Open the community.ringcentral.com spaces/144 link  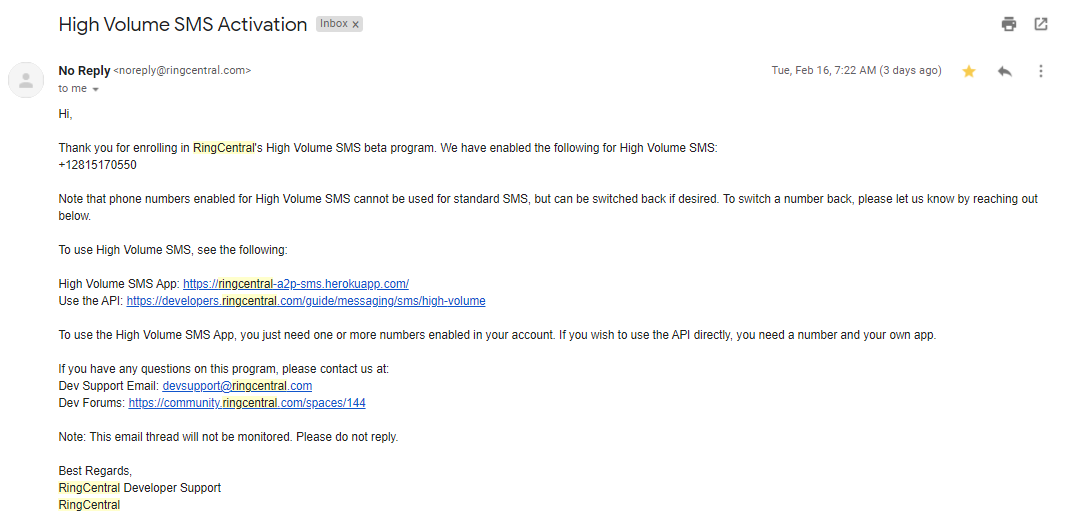(x=247, y=403)
